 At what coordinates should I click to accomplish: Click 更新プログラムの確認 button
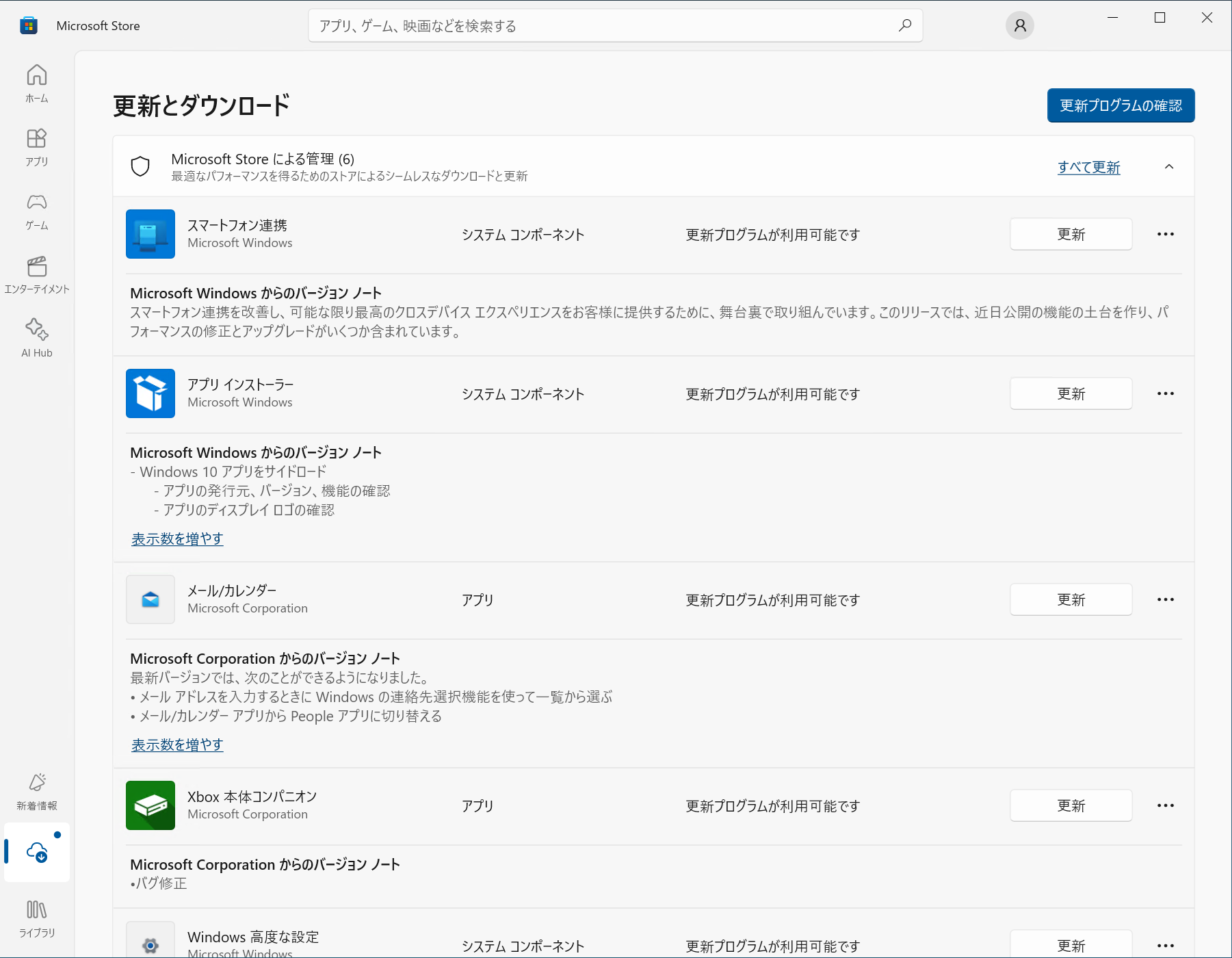(x=1120, y=105)
